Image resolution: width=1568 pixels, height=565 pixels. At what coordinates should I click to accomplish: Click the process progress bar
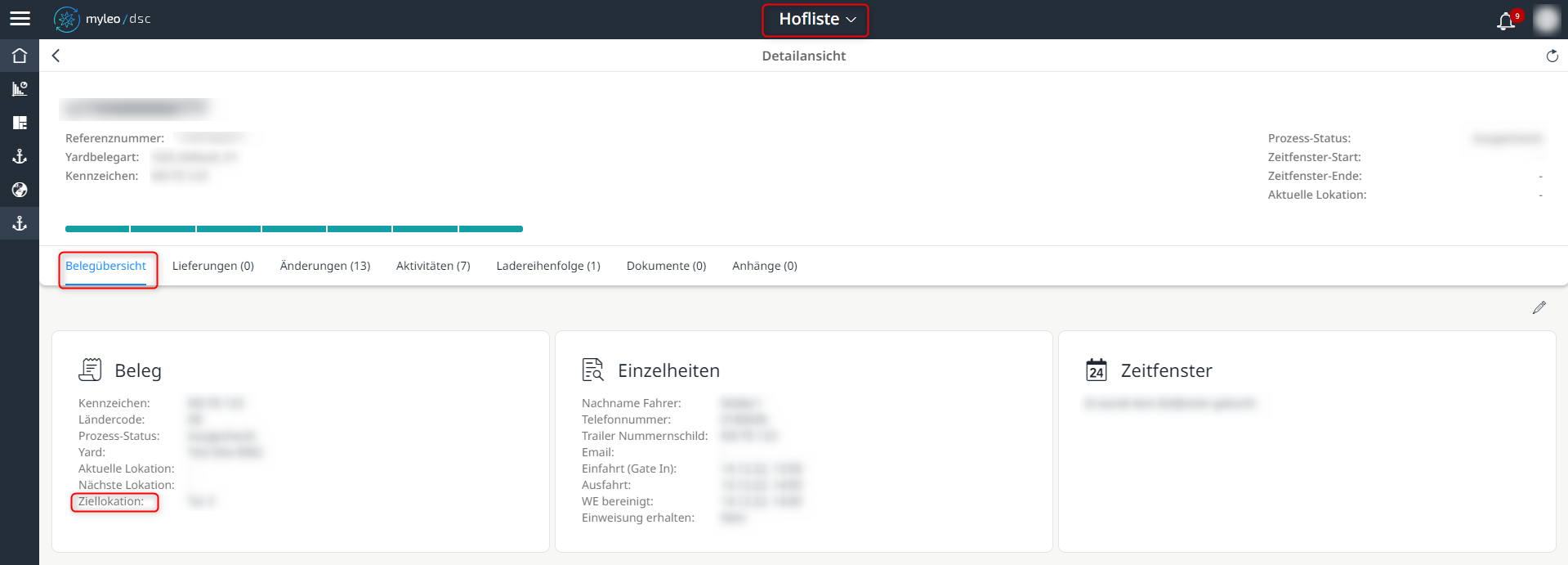click(x=294, y=229)
